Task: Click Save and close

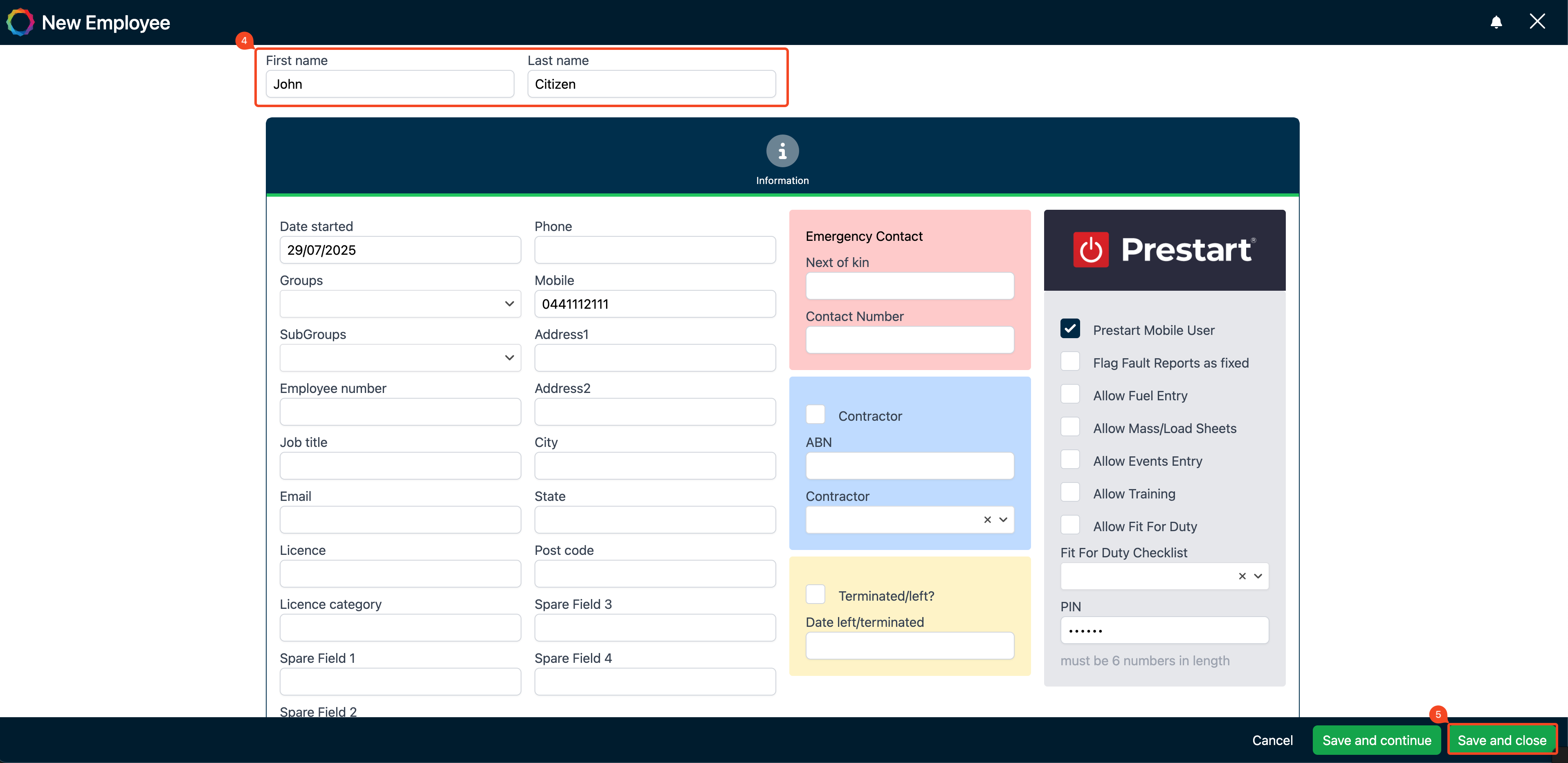Action: (x=1502, y=740)
